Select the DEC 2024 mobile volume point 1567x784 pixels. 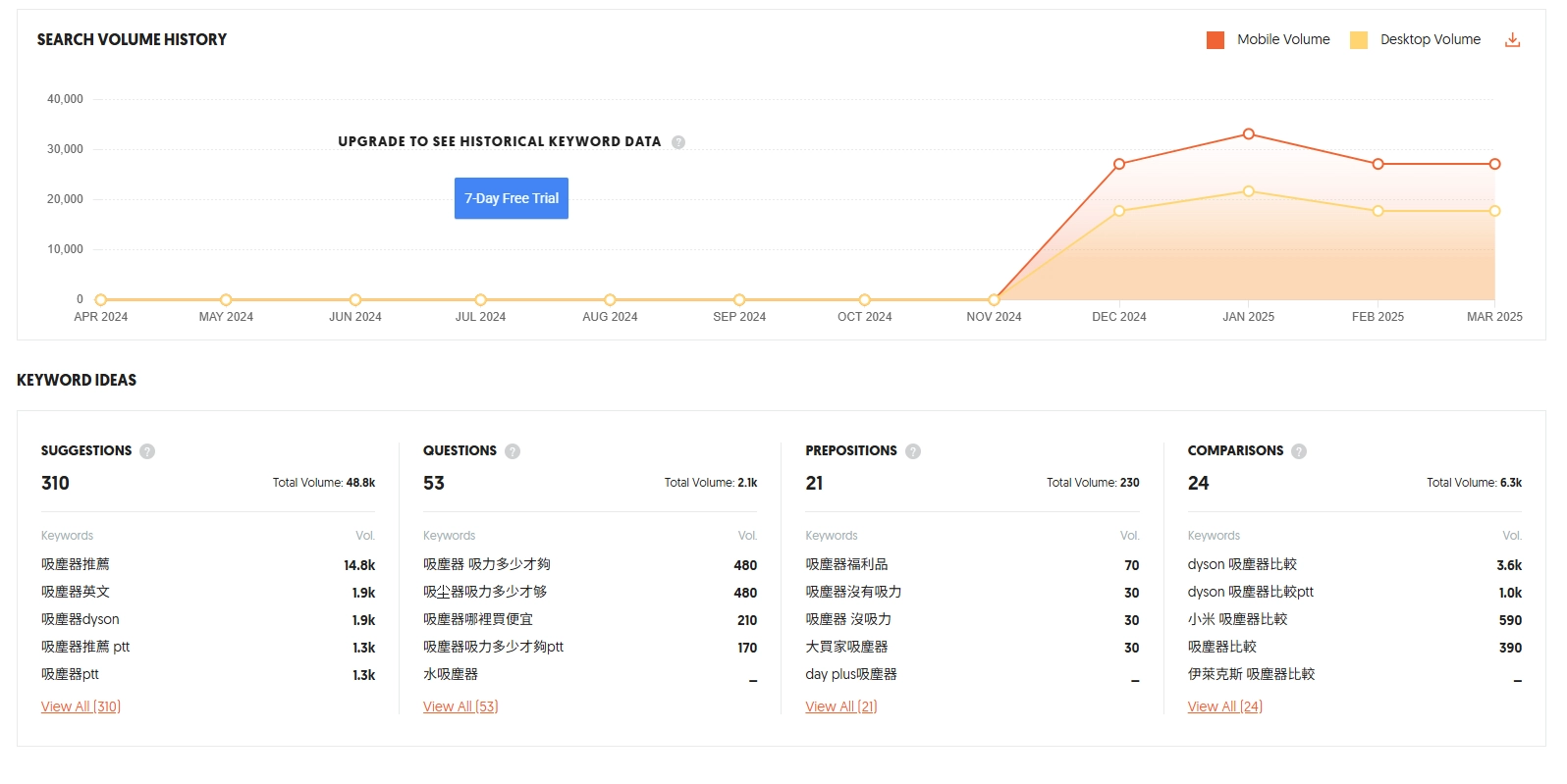1119,164
